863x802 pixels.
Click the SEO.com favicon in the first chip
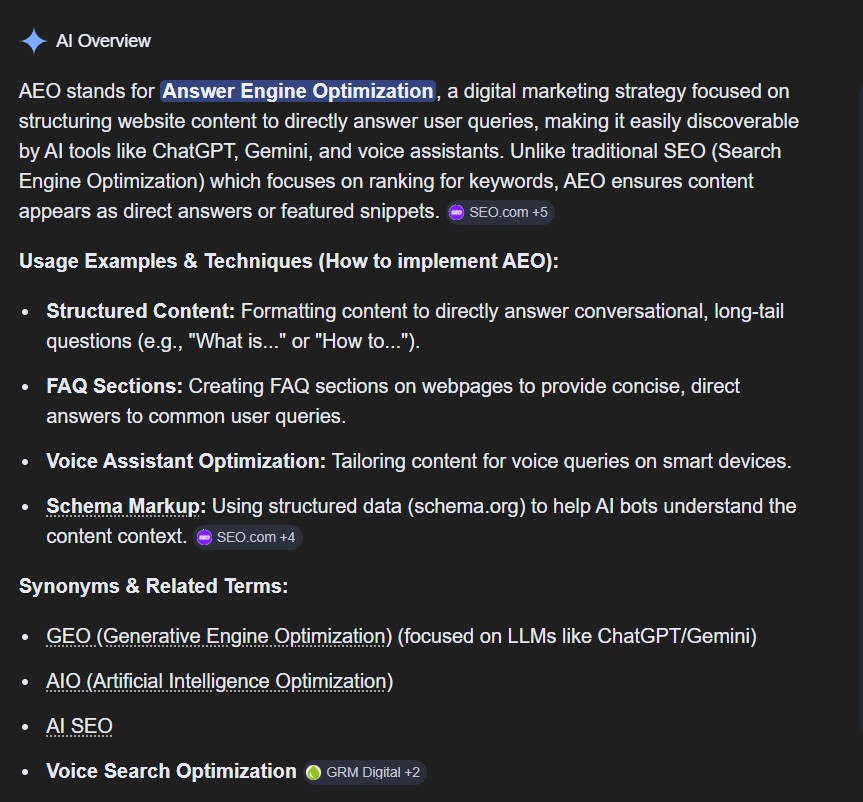[456, 212]
